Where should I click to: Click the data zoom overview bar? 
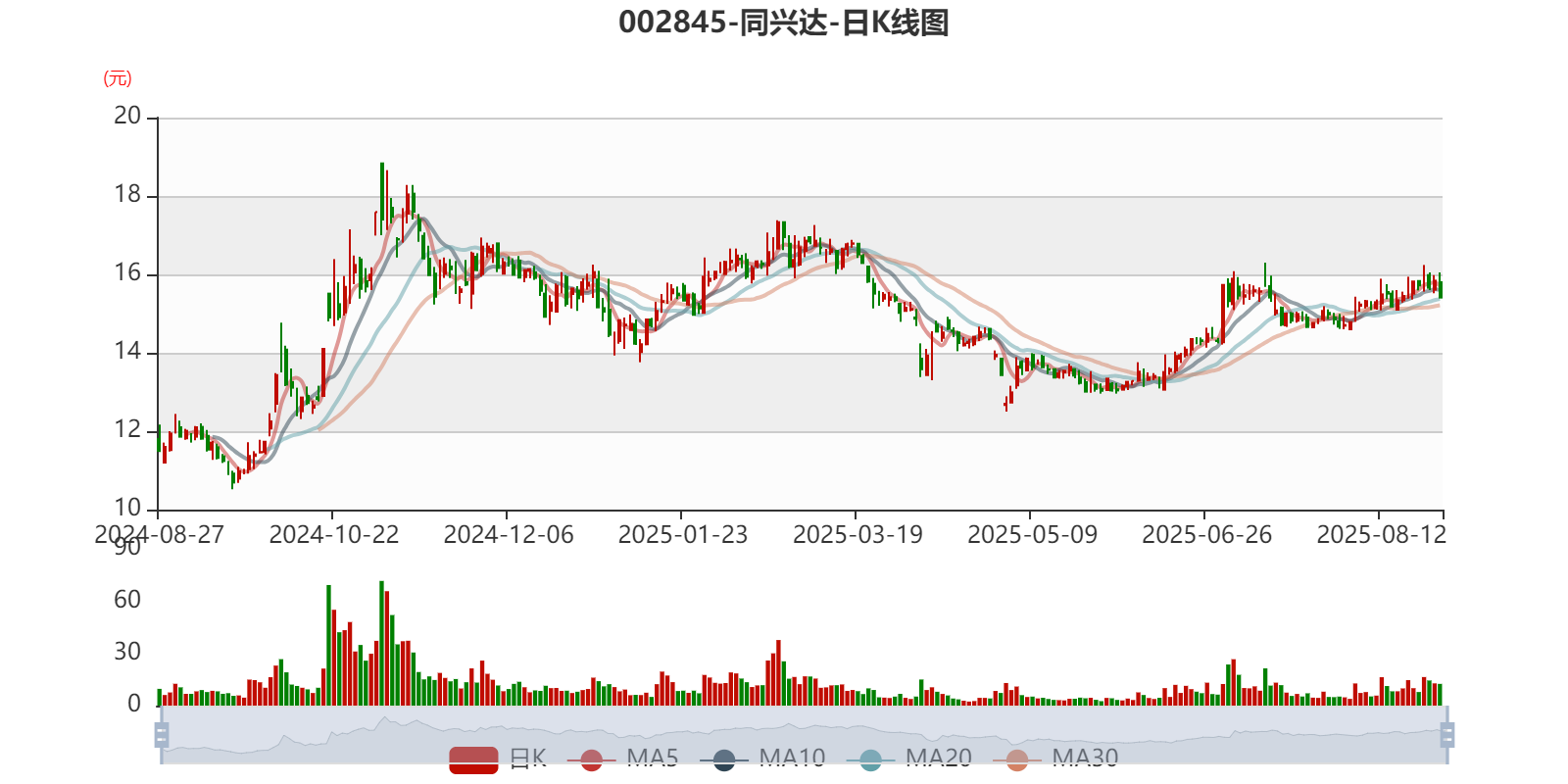click(804, 735)
